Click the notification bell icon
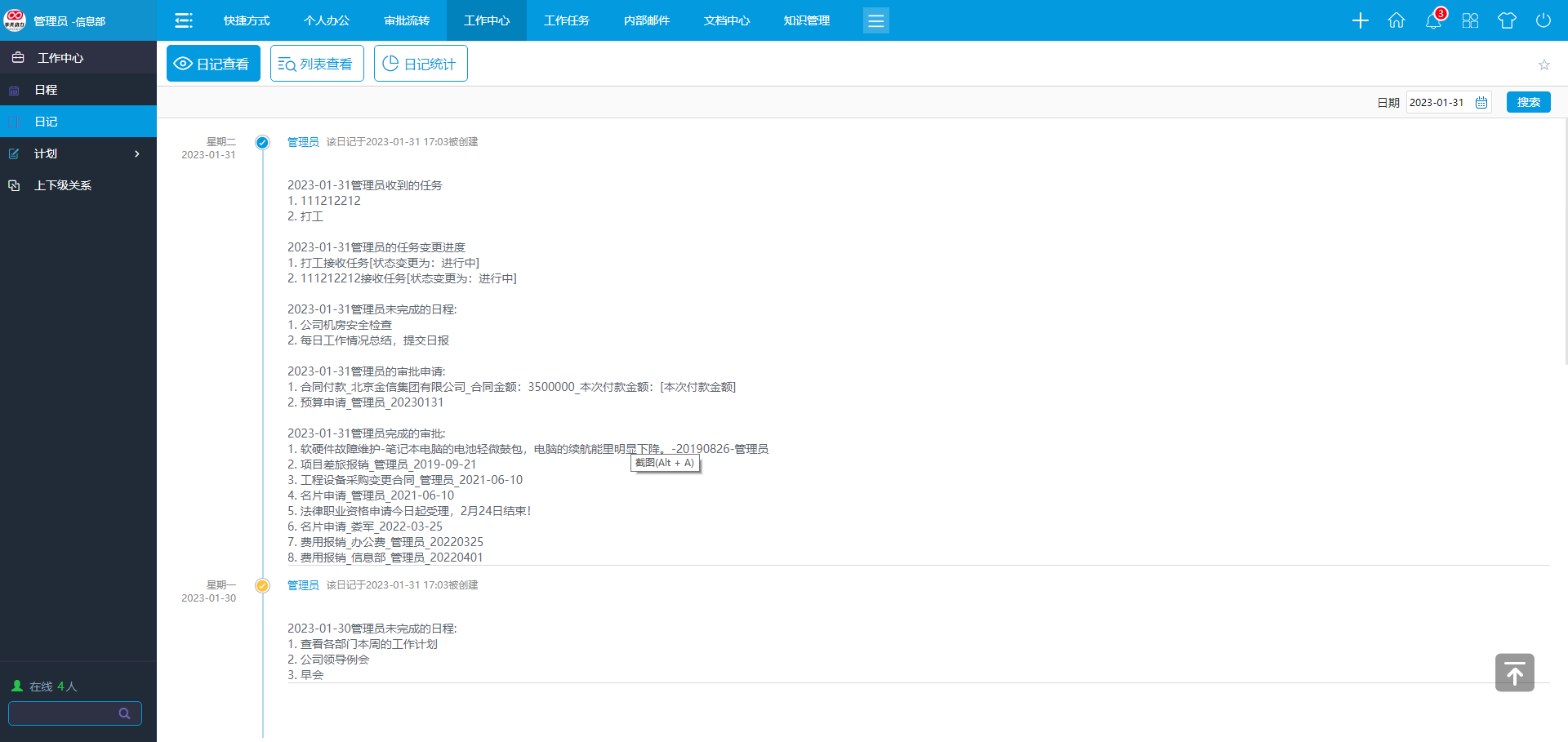The height and width of the screenshot is (742, 1568). pos(1433,20)
